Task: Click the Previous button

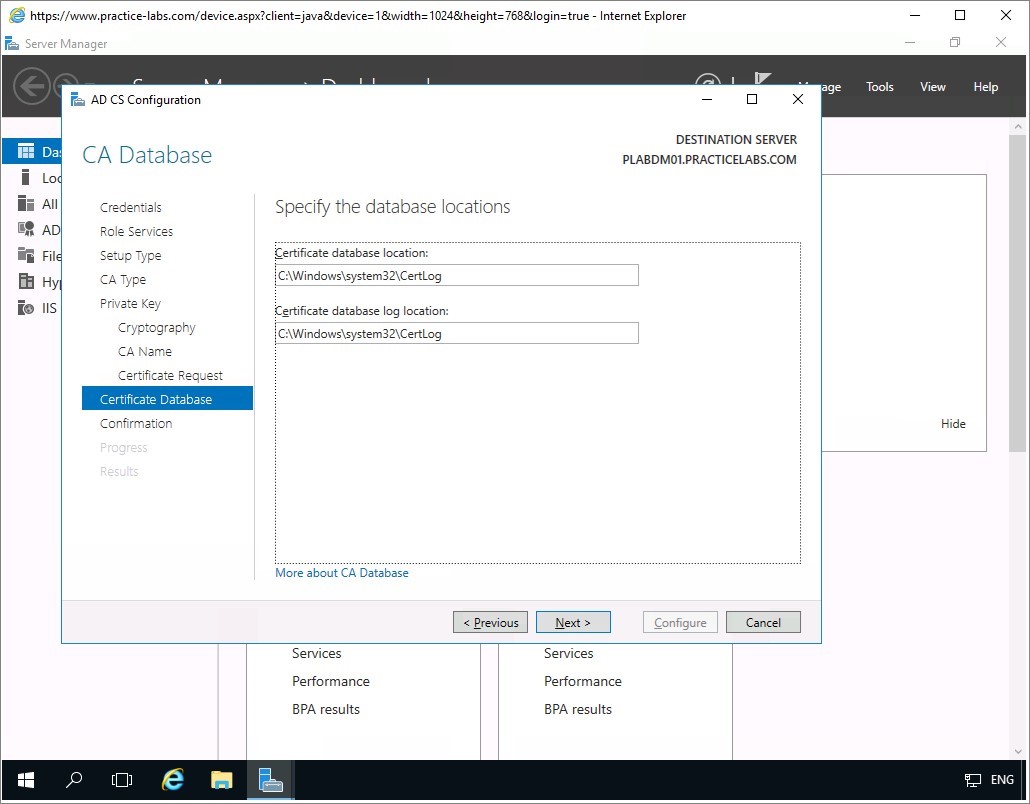Action: click(490, 622)
